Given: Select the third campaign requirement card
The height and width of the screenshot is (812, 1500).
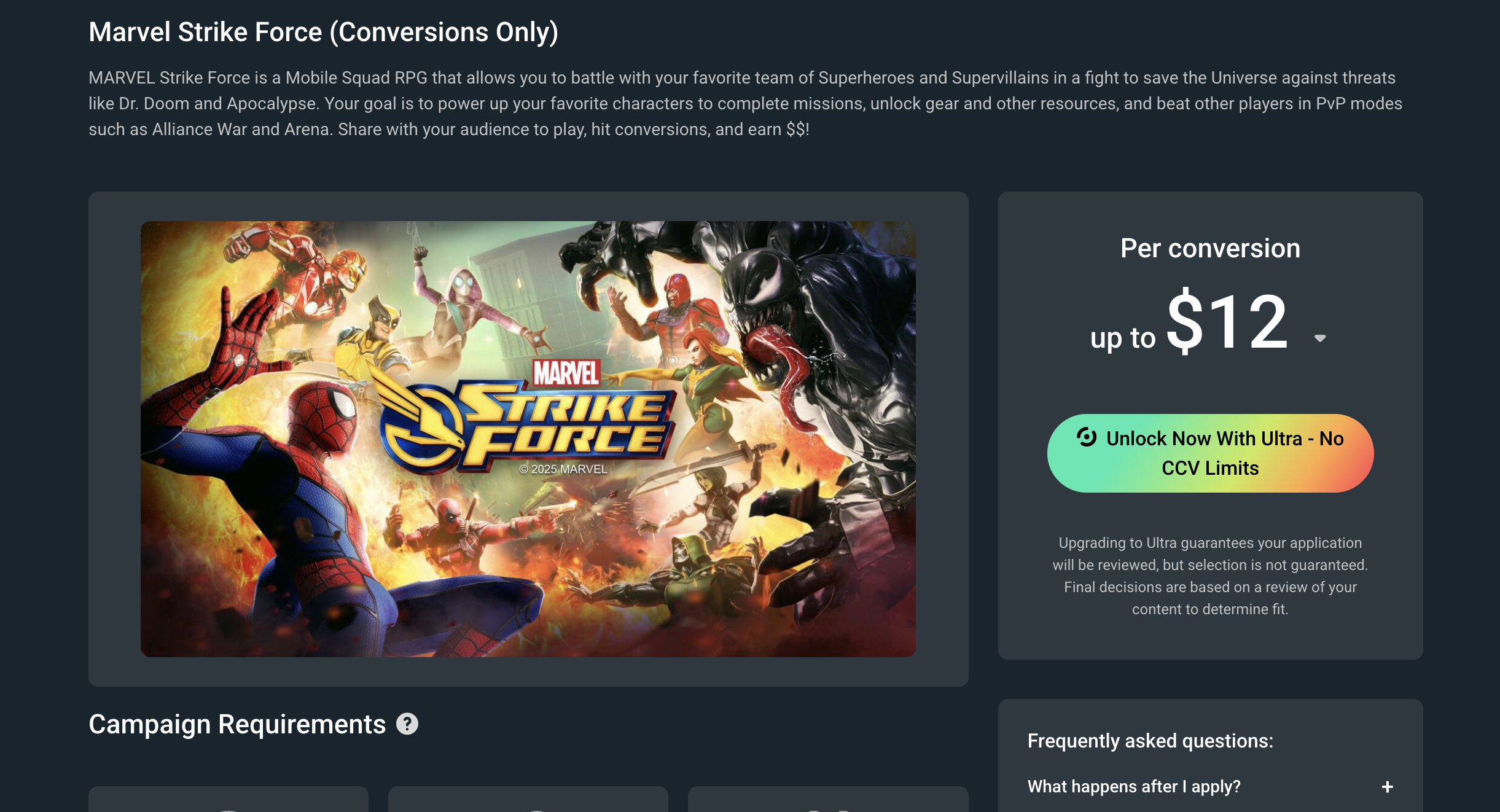Looking at the screenshot, I should click(828, 800).
